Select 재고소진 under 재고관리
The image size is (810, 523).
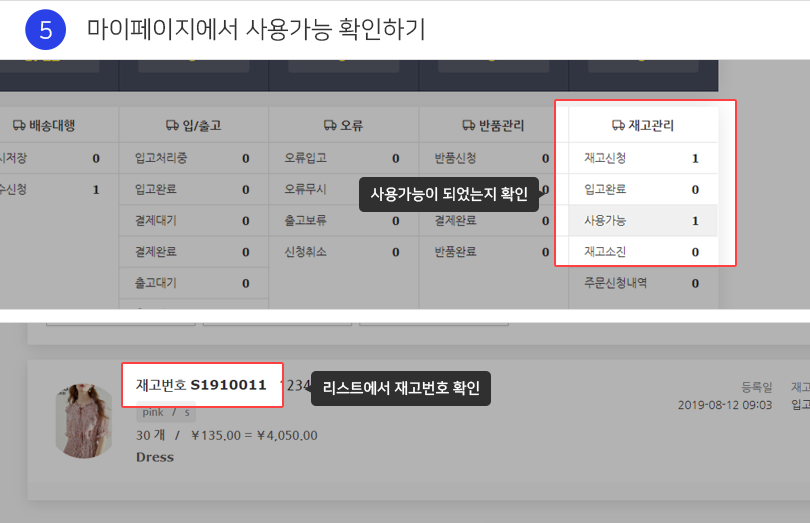click(642, 252)
